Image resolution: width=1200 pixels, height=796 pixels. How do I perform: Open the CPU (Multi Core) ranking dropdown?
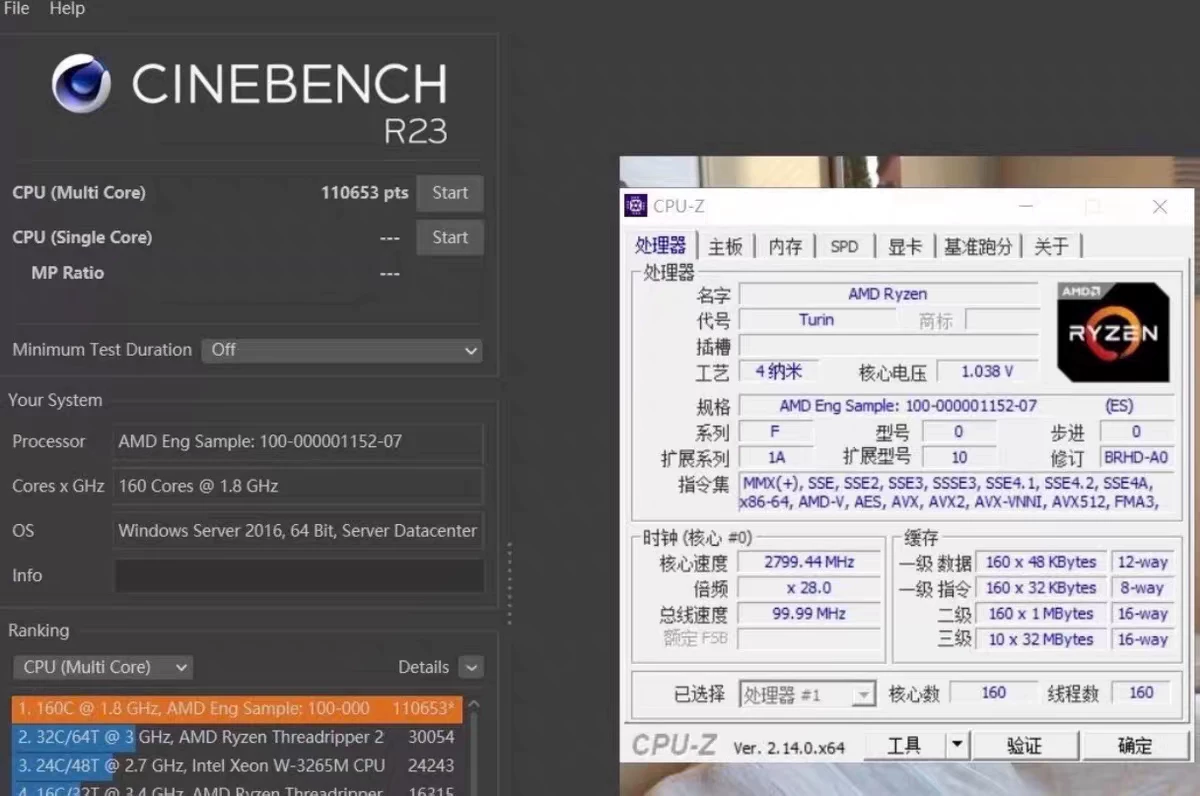(x=103, y=667)
